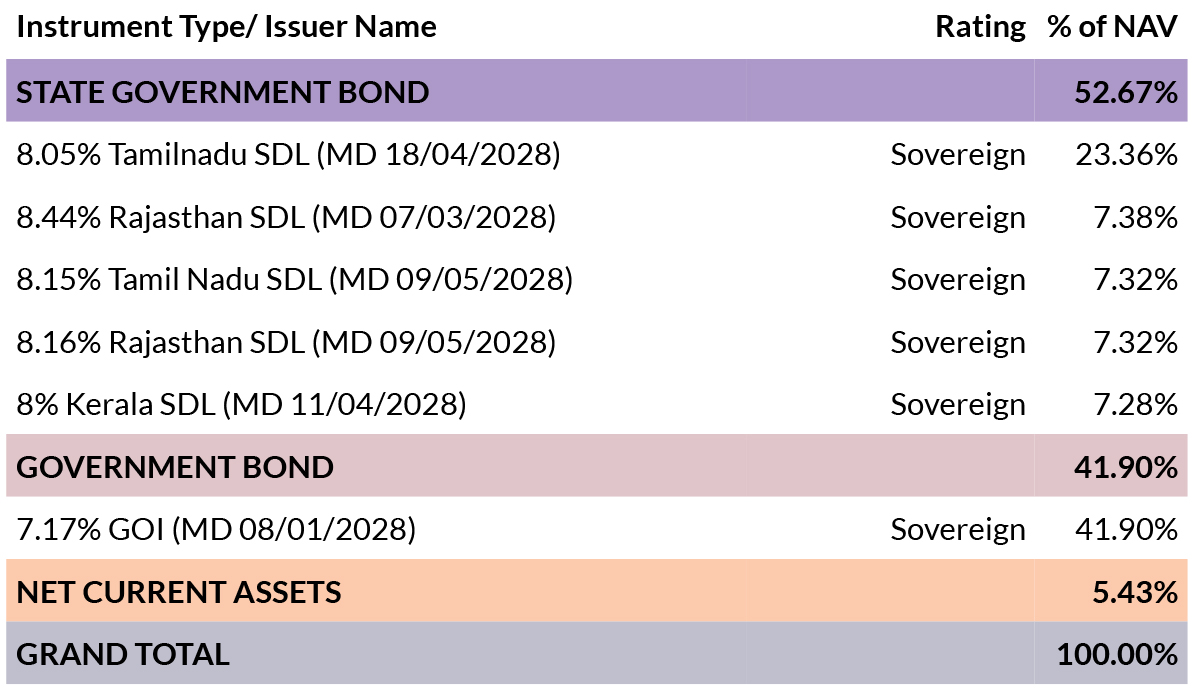The image size is (1197, 692).
Task: Select 8.16% Rajasthan SDL entry
Action: [286, 342]
